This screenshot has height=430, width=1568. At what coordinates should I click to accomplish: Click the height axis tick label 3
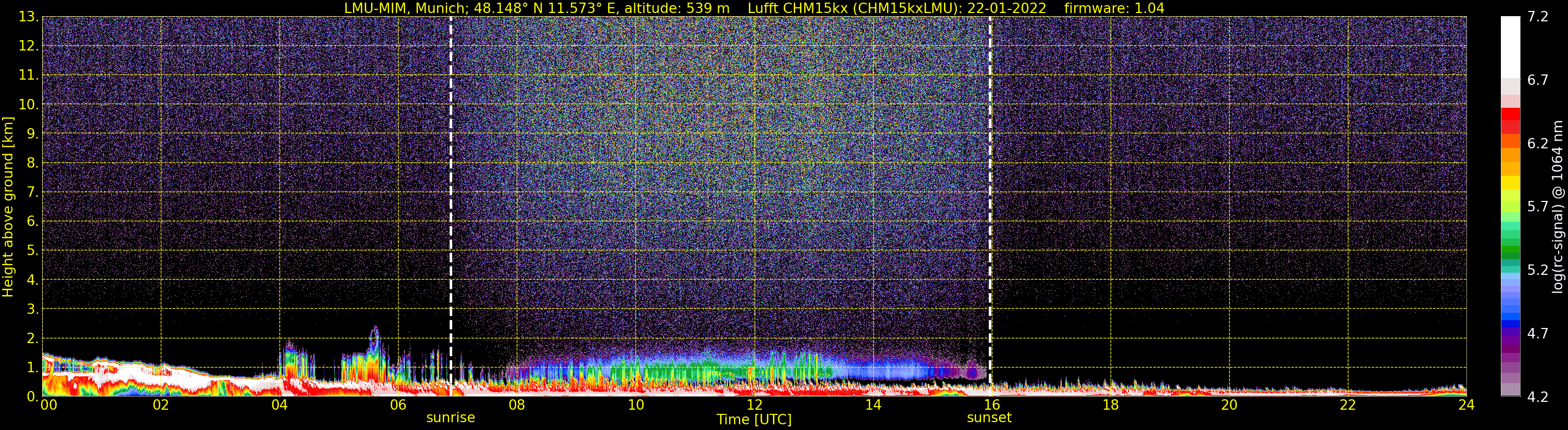click(x=32, y=309)
